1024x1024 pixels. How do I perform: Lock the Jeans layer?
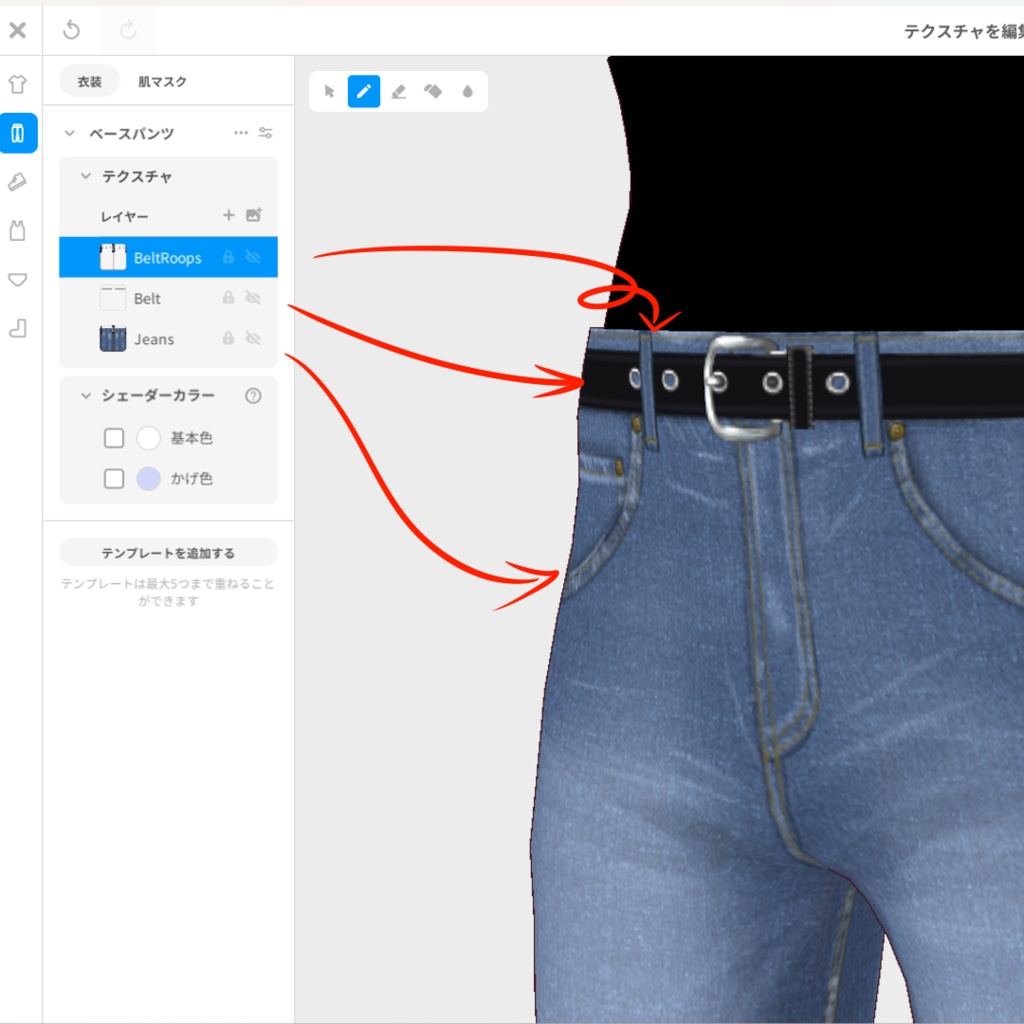(228, 338)
